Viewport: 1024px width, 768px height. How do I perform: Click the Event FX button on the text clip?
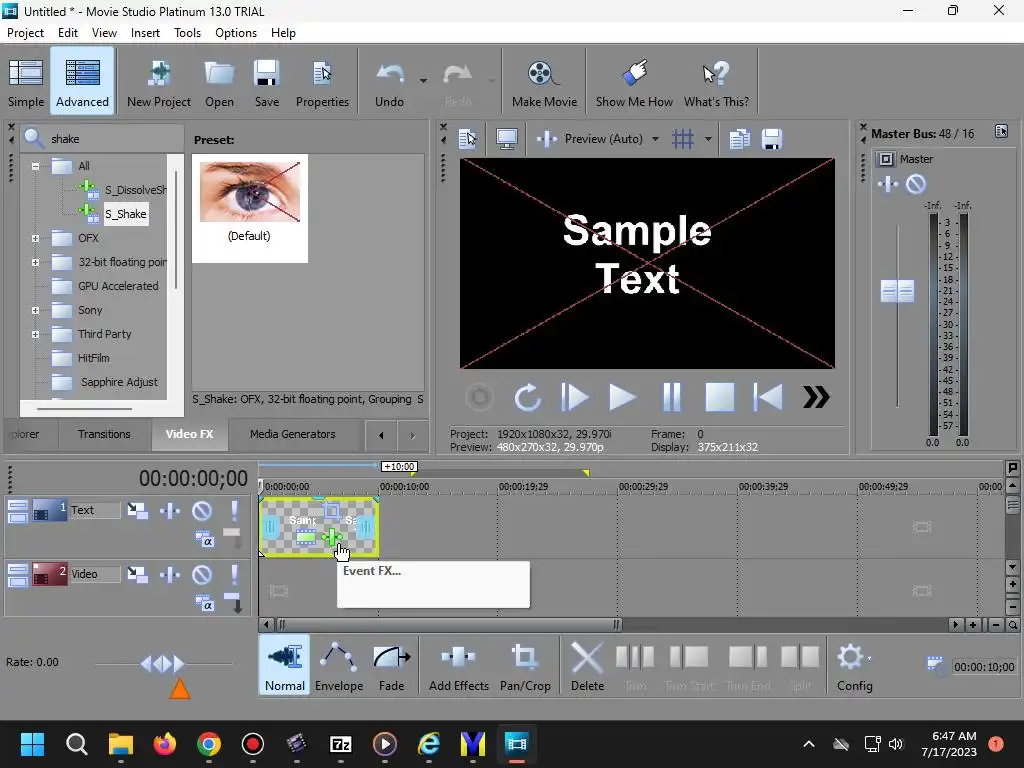tap(332, 537)
